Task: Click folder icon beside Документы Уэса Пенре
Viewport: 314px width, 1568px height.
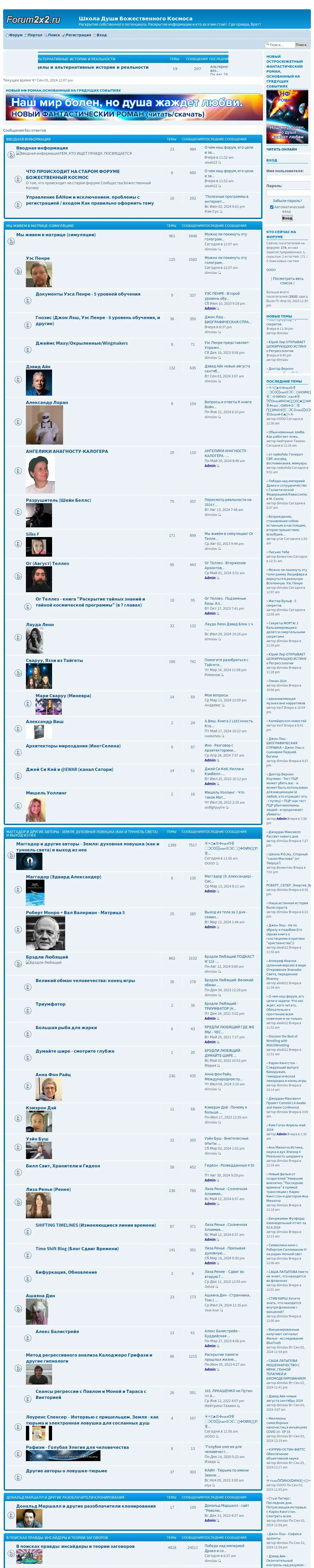Action: [x=27, y=301]
